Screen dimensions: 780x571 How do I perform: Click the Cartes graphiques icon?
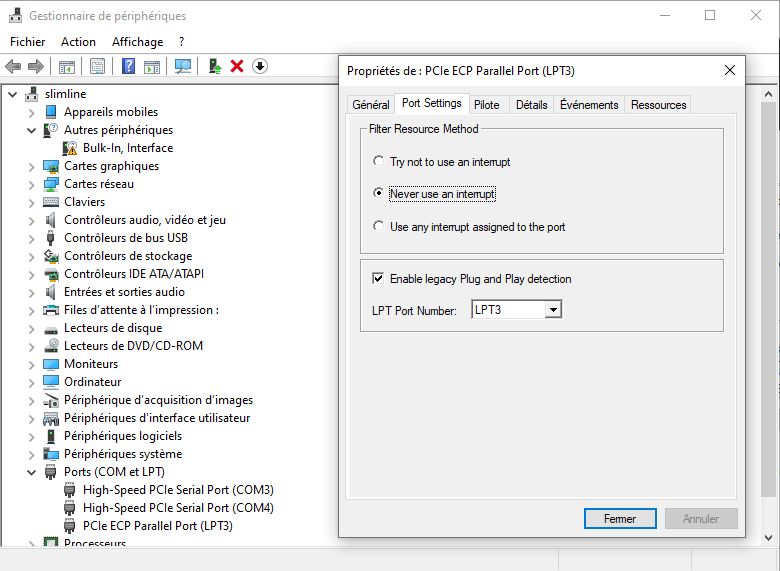pyautogui.click(x=51, y=166)
